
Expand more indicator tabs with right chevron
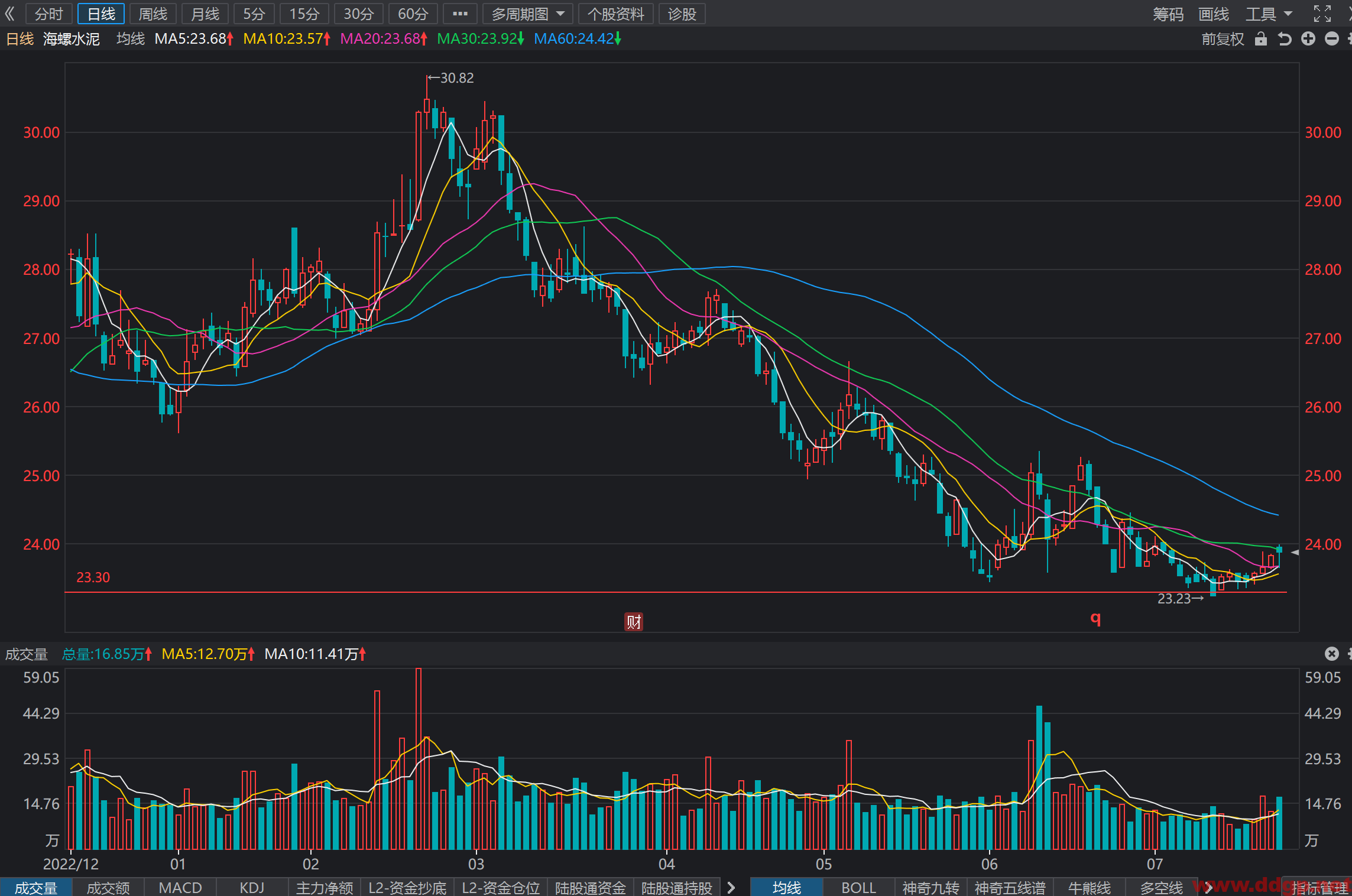click(731, 887)
